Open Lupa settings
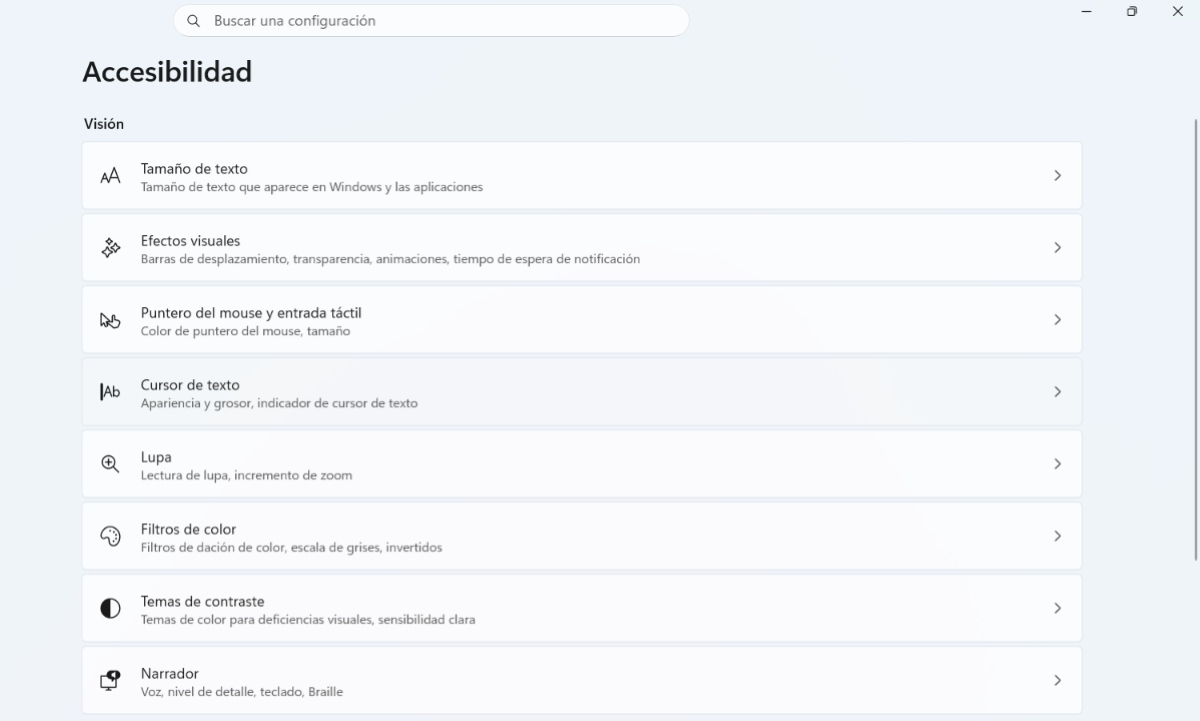The image size is (1200, 721). (x=582, y=464)
